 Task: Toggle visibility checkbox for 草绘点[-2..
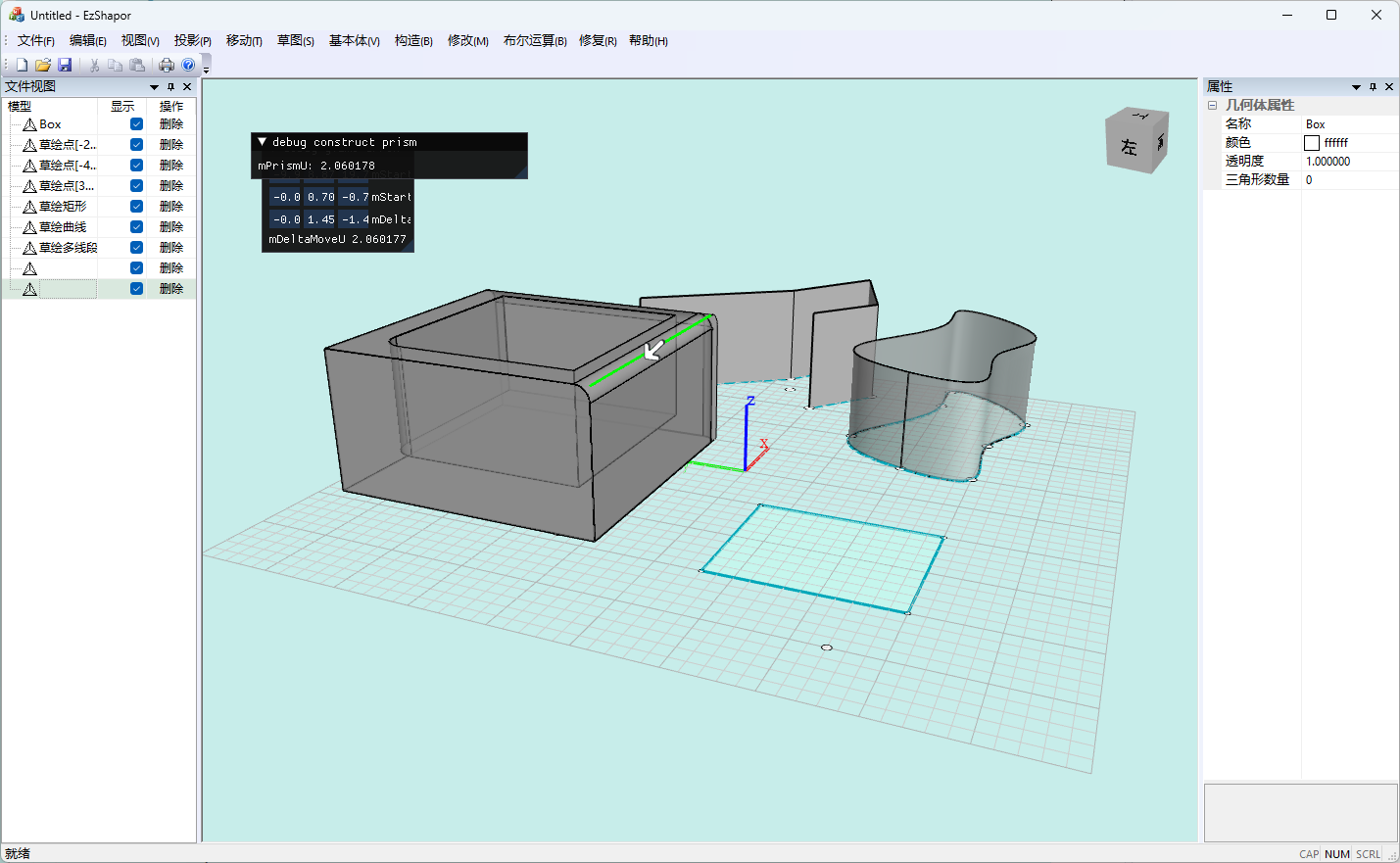[x=136, y=145]
